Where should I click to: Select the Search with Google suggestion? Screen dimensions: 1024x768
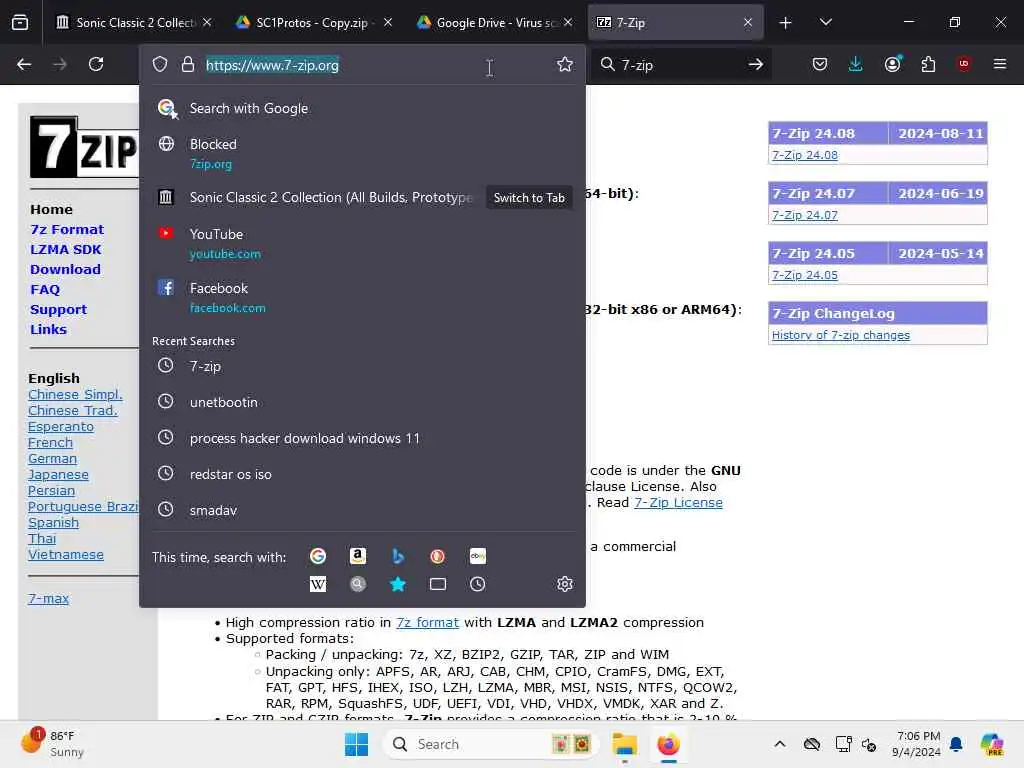point(362,108)
